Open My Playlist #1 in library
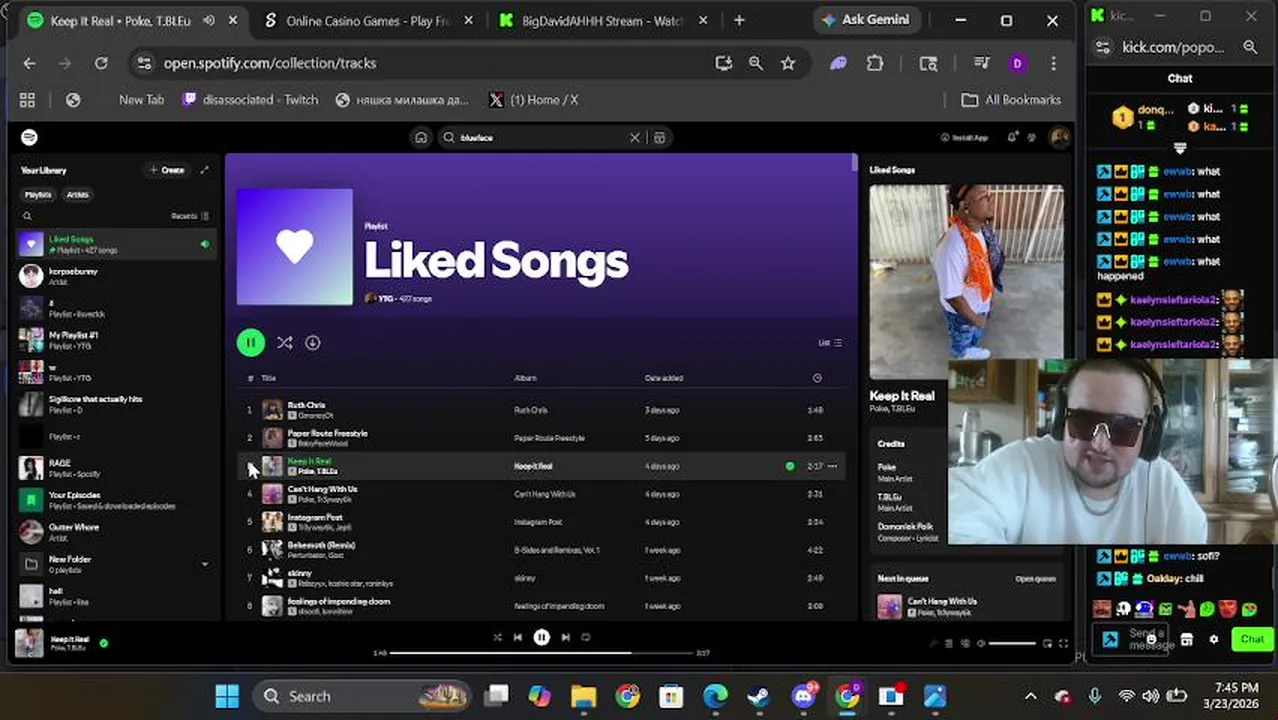The image size is (1278, 720). tap(117, 340)
